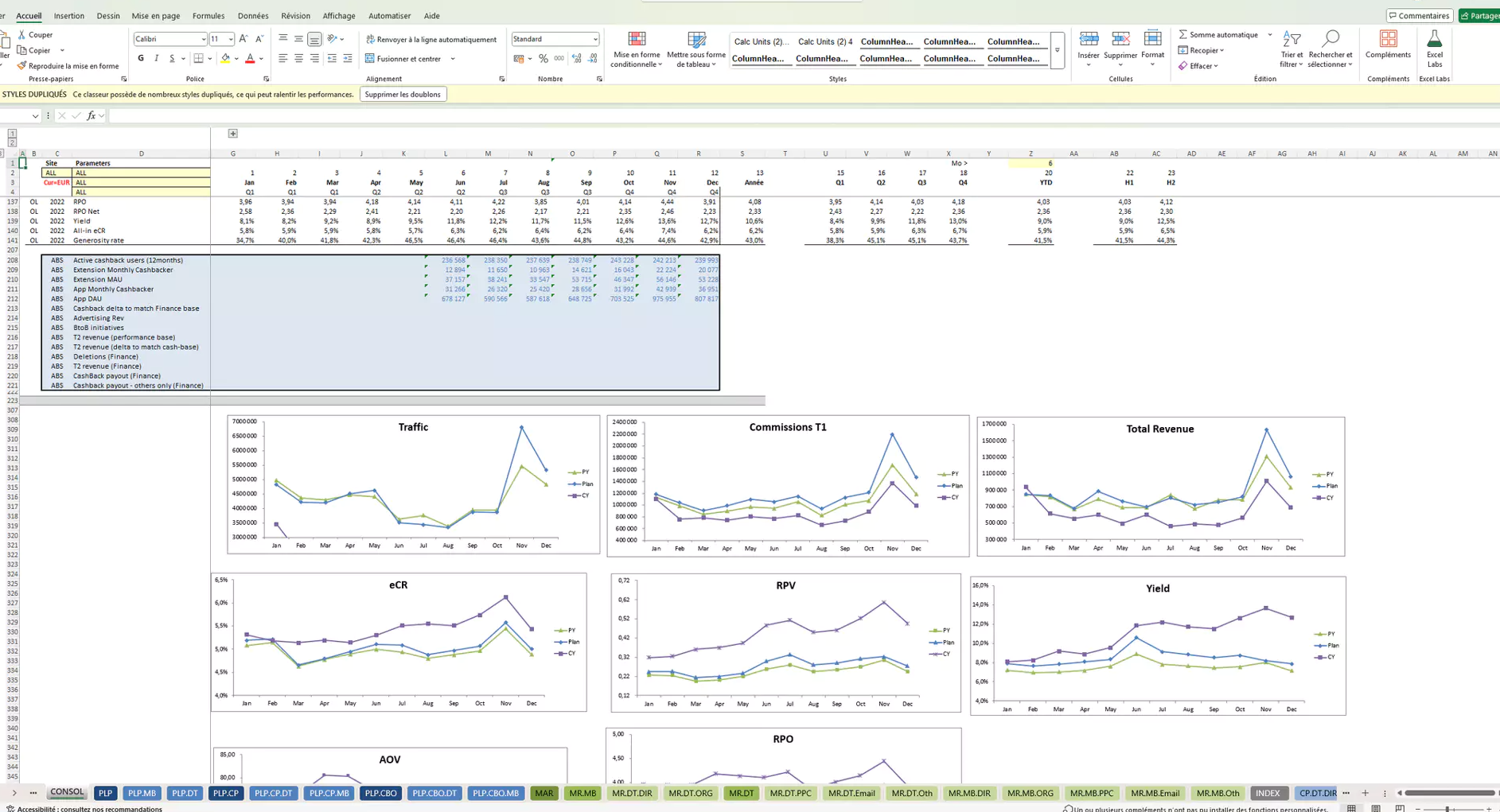
Task: Open the Compléments add-ins icon
Action: [x=1388, y=40]
